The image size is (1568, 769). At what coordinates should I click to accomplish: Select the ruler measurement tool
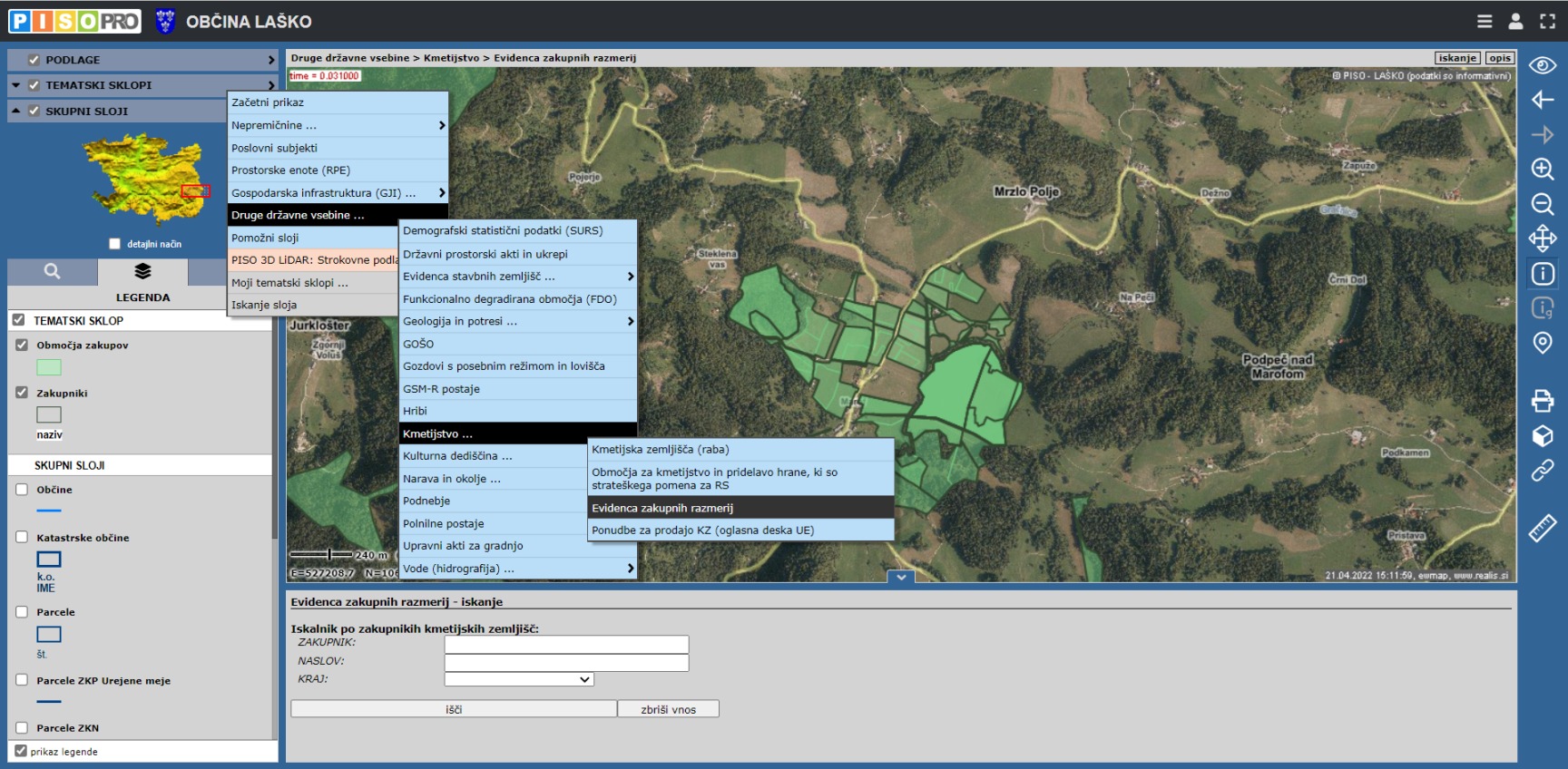click(x=1542, y=528)
